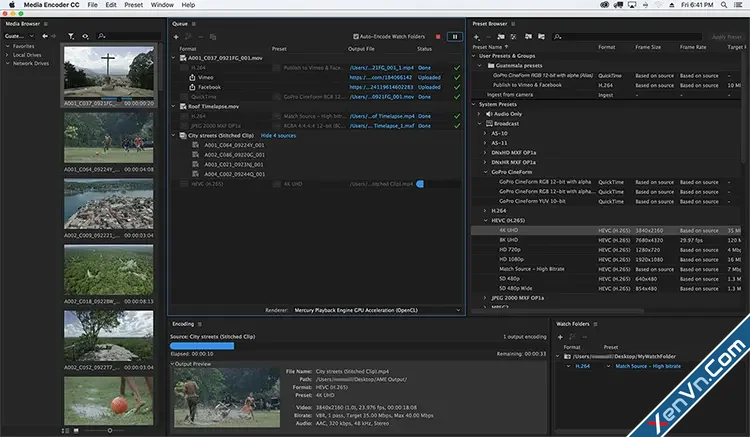
Task: Open the File menu
Action: pyautogui.click(x=92, y=5)
